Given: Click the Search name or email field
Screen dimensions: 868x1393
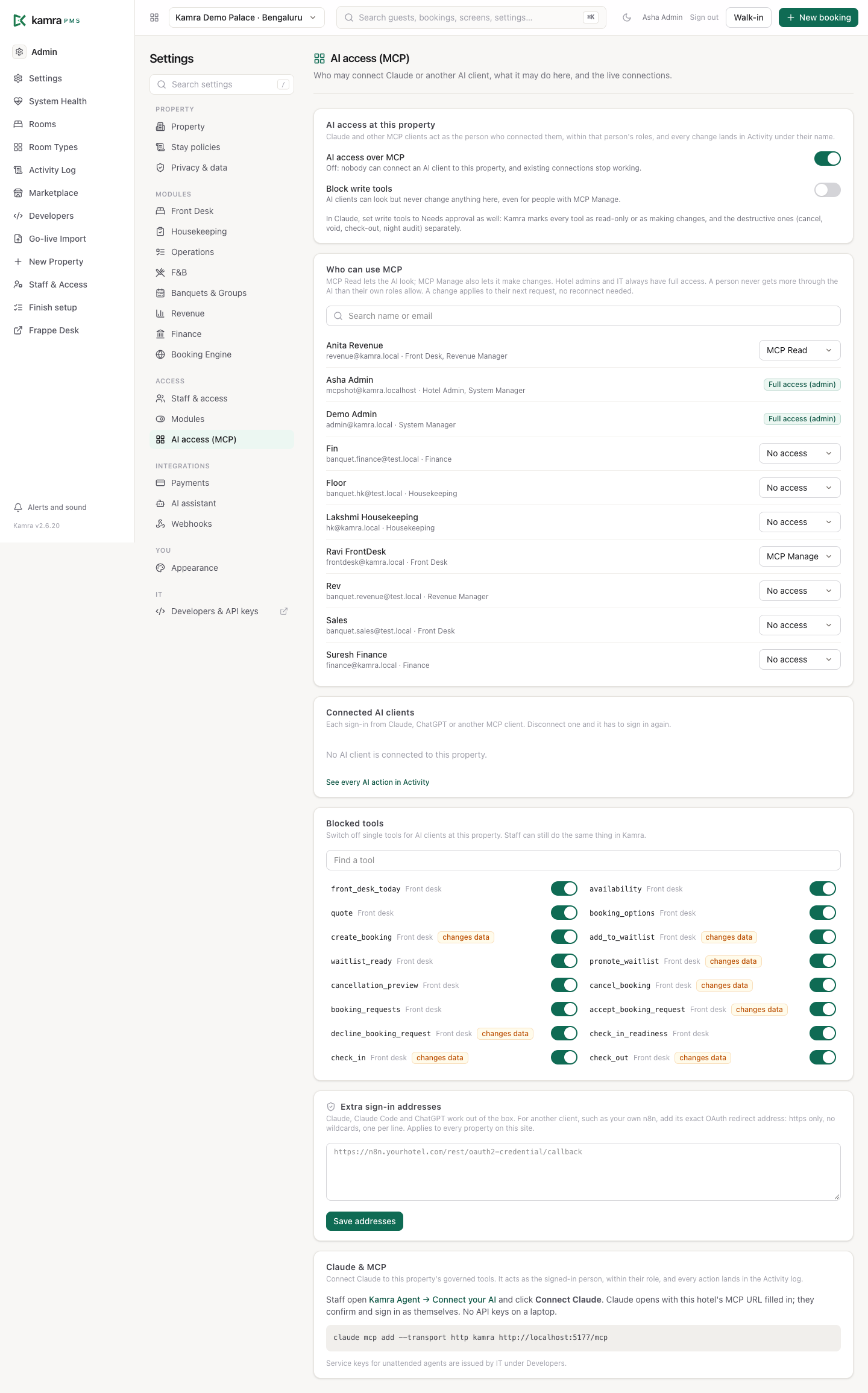Looking at the screenshot, I should click(583, 316).
